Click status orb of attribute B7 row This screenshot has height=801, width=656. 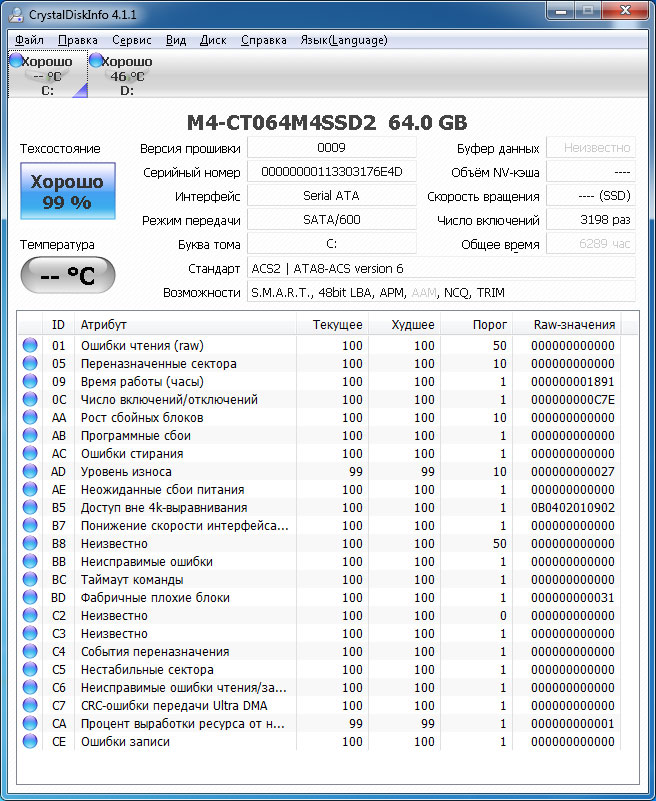tap(30, 525)
